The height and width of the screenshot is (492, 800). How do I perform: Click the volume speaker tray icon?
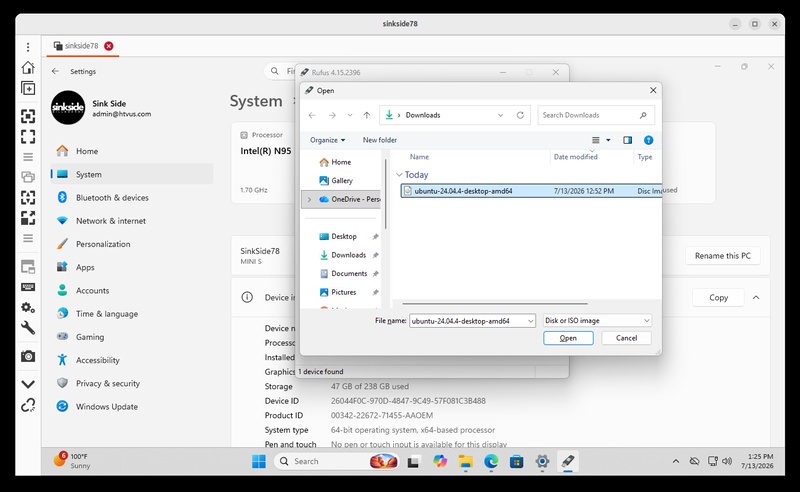tap(728, 461)
